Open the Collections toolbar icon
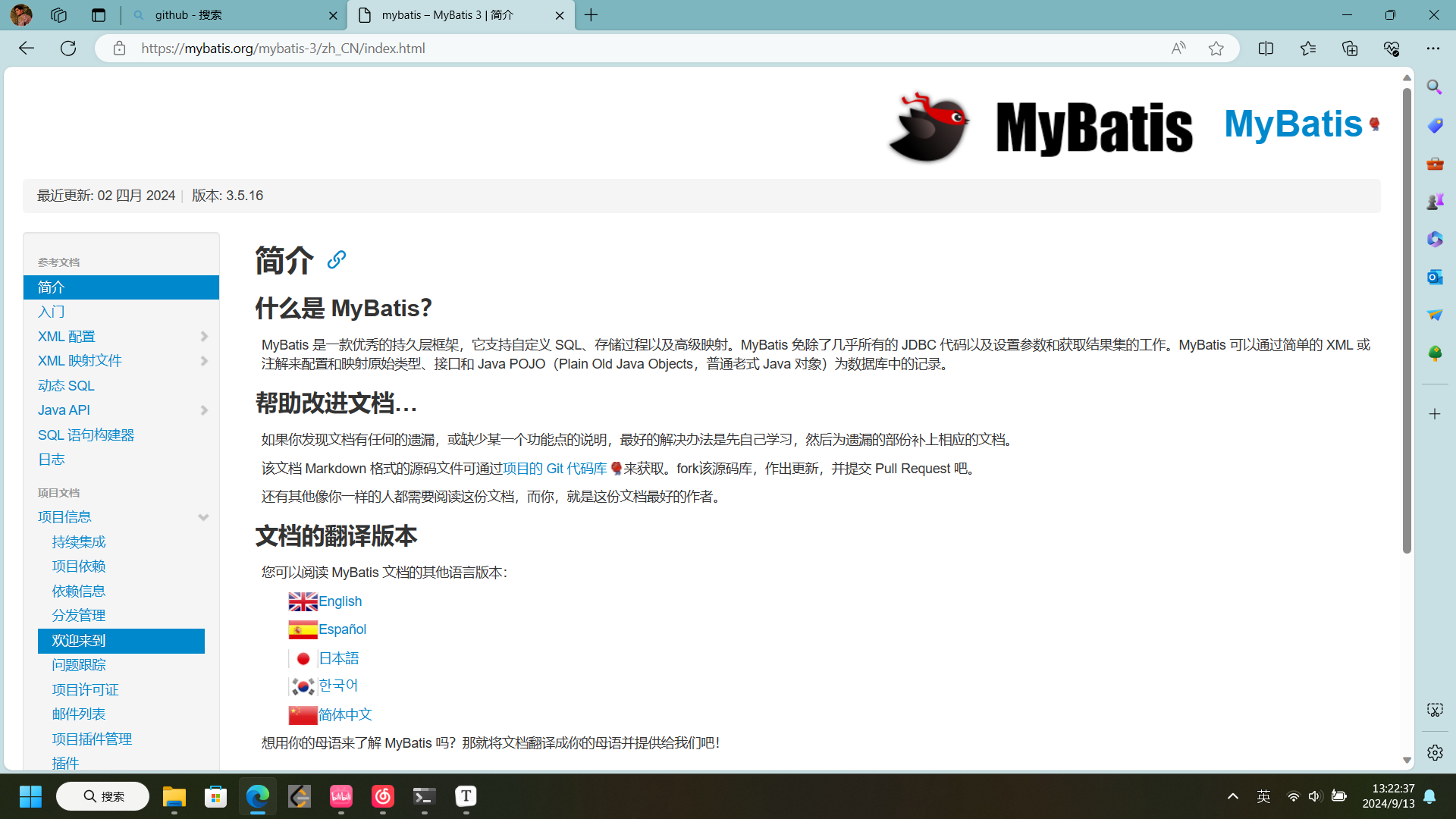 click(1350, 49)
